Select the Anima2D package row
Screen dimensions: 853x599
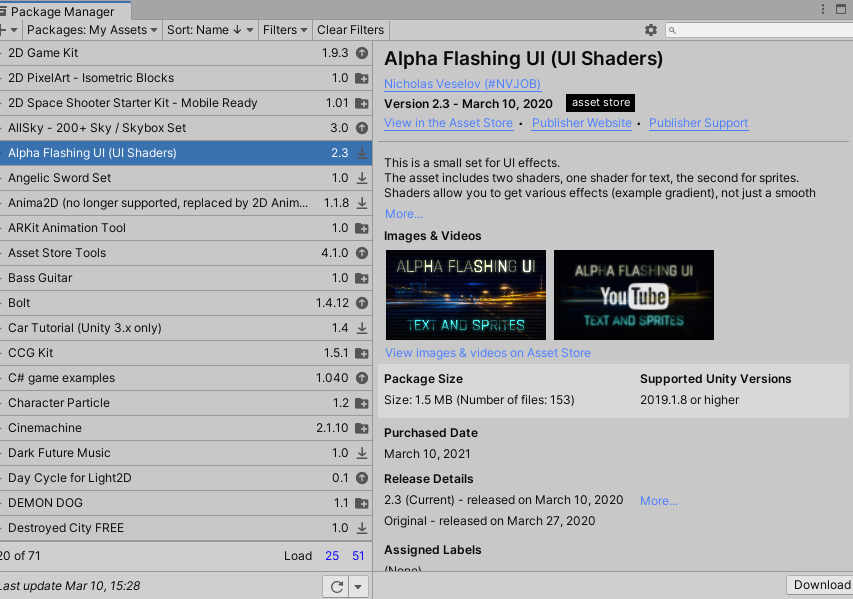coord(186,203)
